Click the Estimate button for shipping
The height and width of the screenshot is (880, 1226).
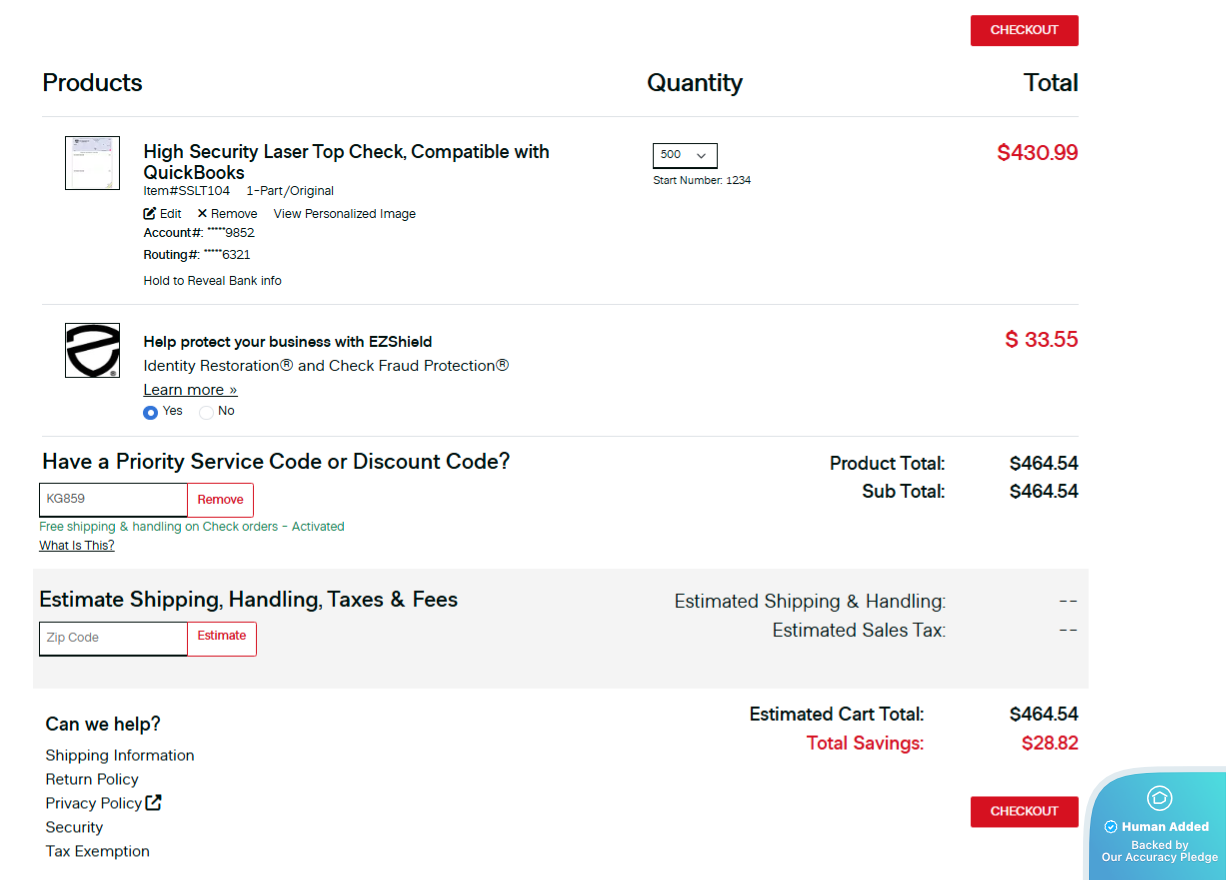221,637
